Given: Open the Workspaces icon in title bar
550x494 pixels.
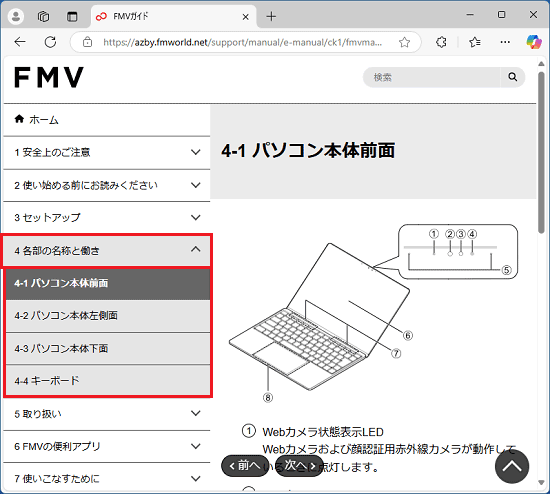Looking at the screenshot, I should (x=43, y=16).
